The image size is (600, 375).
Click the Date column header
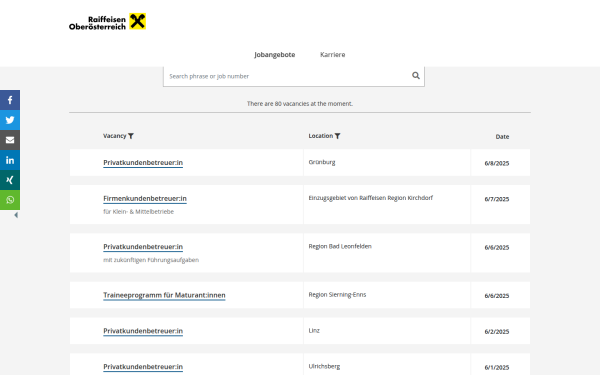tap(502, 137)
